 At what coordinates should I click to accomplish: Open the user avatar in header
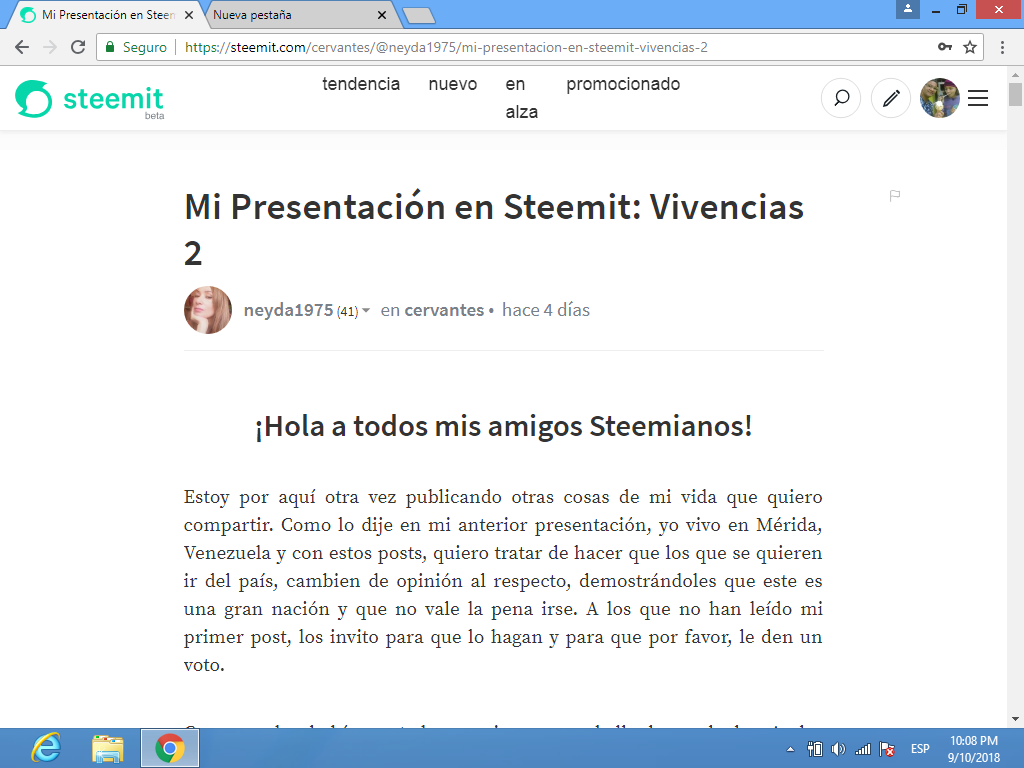coord(940,99)
